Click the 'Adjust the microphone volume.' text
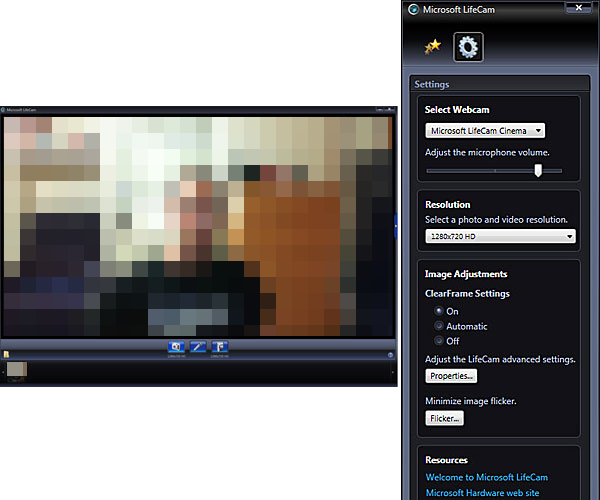 click(487, 152)
